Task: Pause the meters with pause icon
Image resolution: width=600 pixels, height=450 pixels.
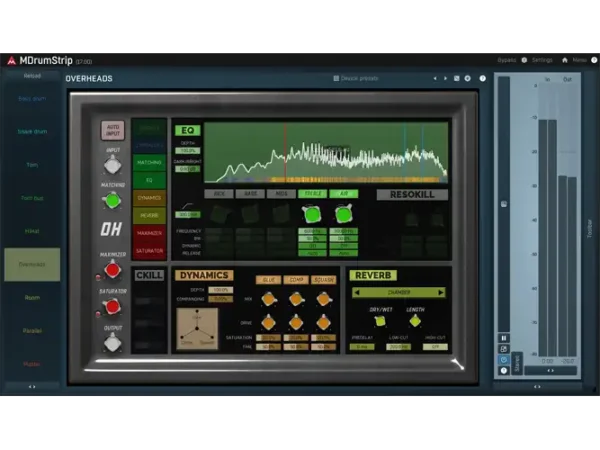Action: (x=504, y=338)
